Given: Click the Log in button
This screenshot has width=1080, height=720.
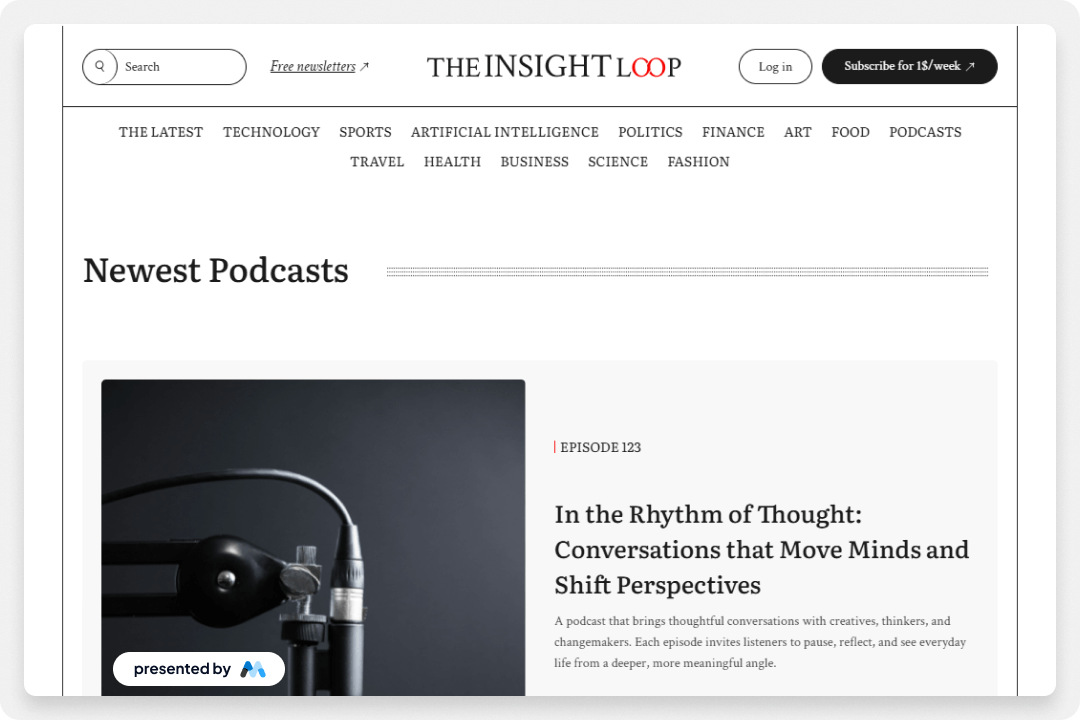Looking at the screenshot, I should tap(775, 67).
